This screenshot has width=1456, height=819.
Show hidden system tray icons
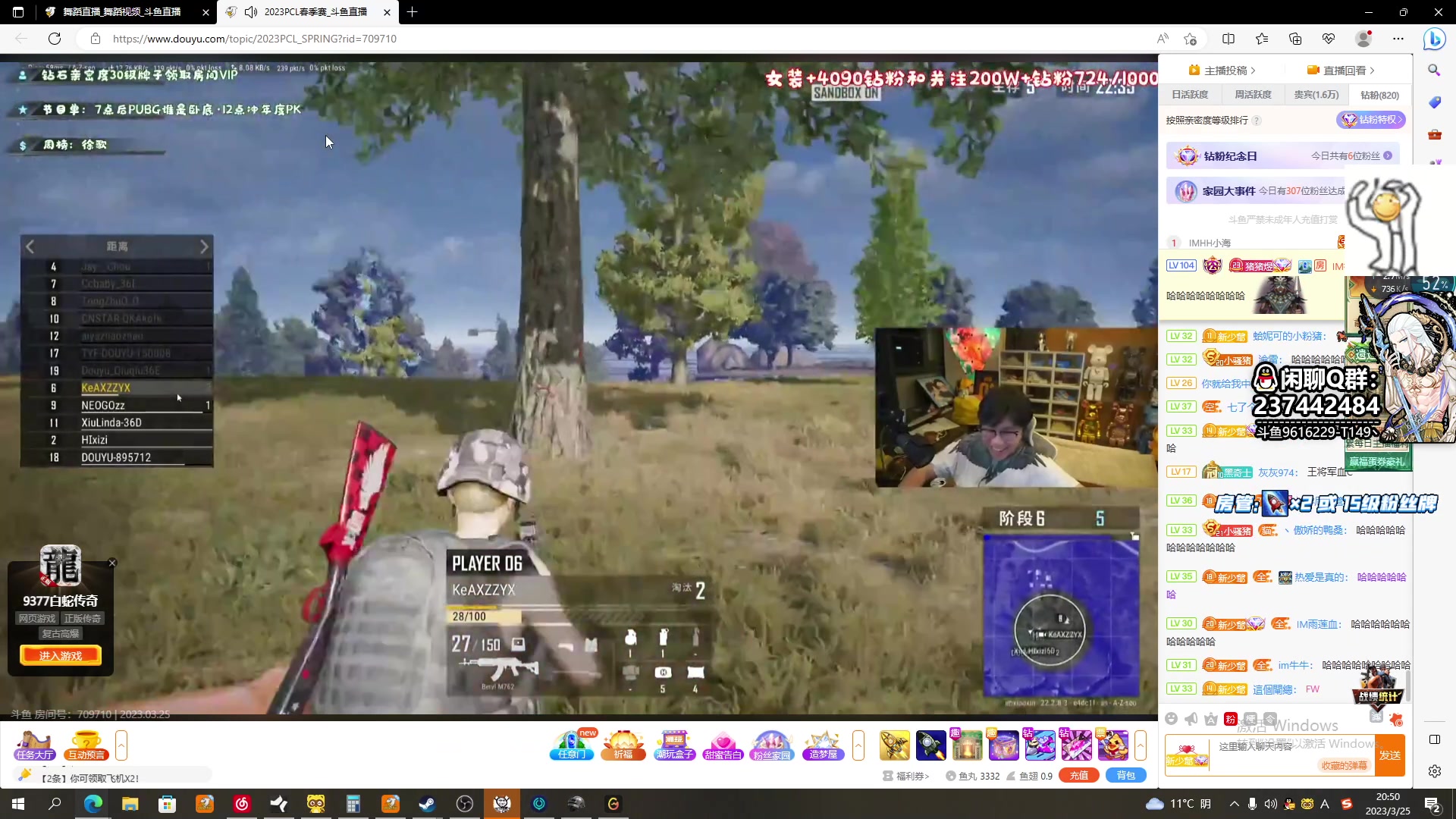[1234, 804]
